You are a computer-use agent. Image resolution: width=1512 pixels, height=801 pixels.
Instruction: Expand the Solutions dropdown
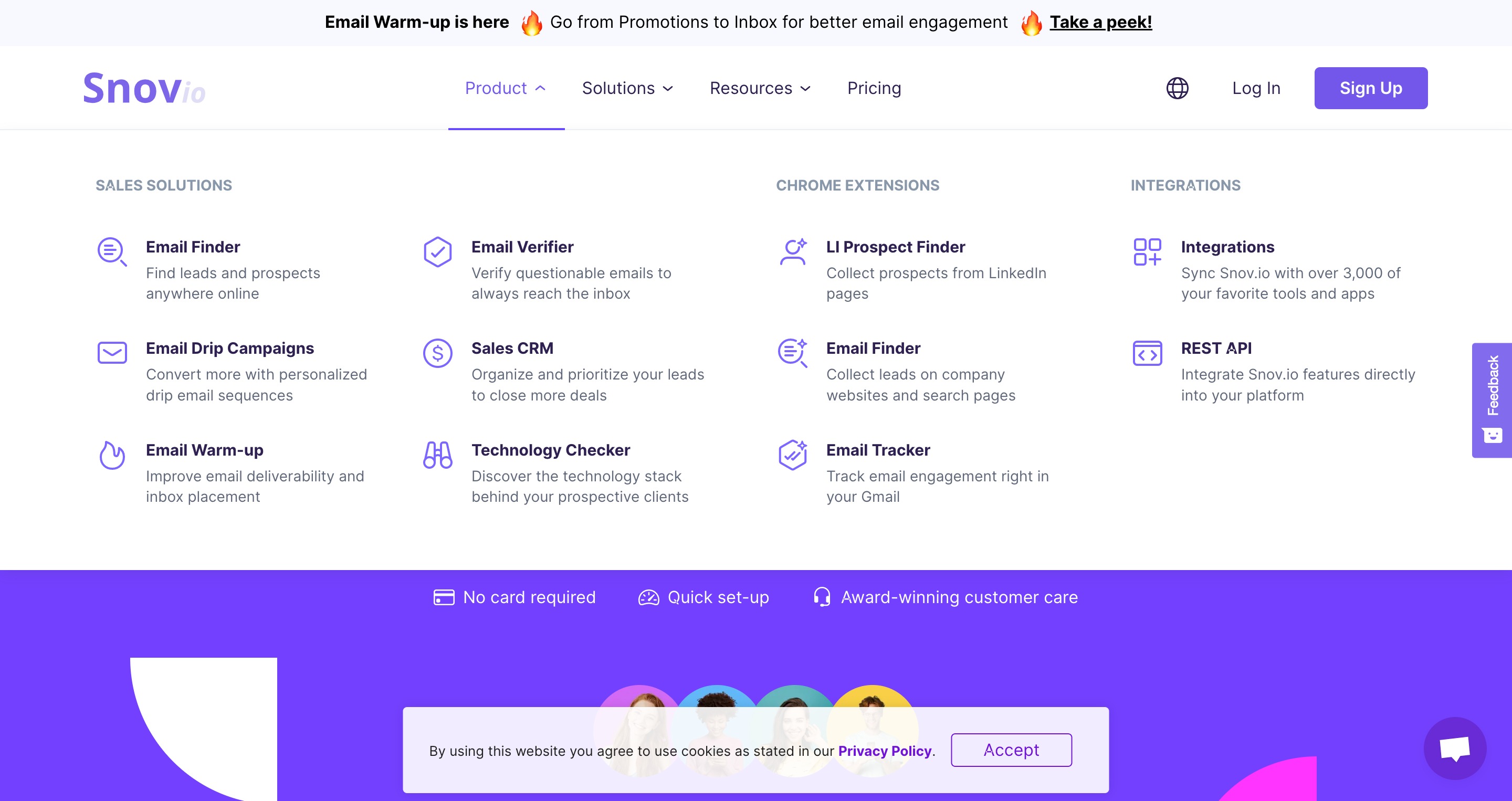pyautogui.click(x=627, y=88)
